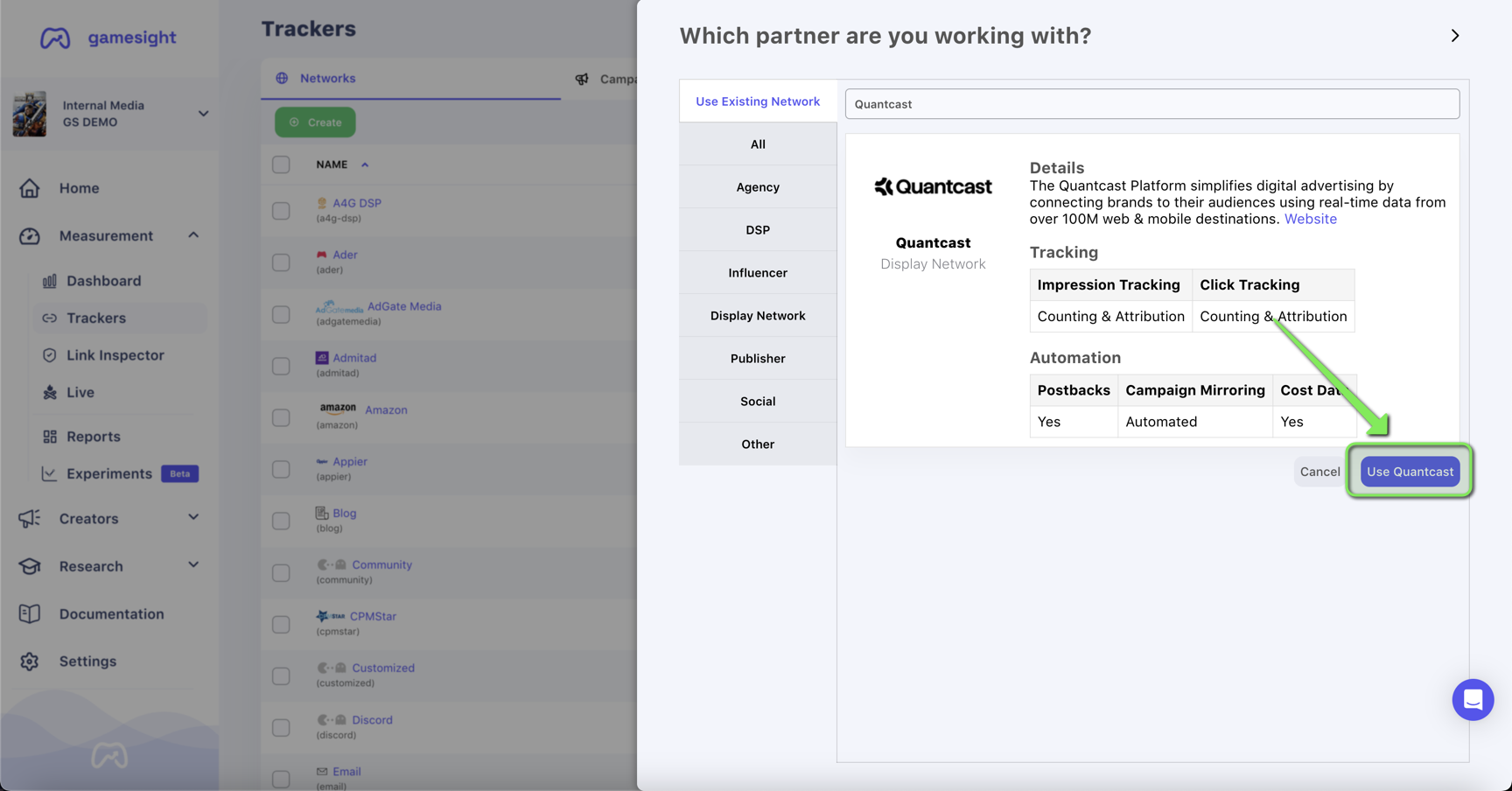Click the Amazon logo icon in list
Viewport: 1512px width, 791px height.
point(338,409)
